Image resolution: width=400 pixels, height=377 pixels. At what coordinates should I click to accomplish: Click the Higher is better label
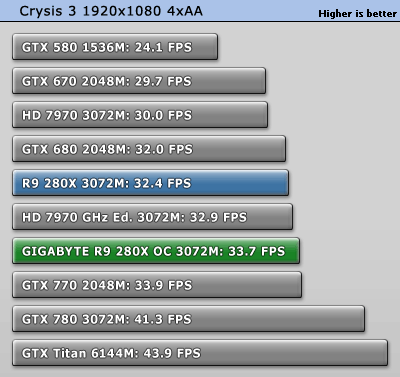(358, 14)
